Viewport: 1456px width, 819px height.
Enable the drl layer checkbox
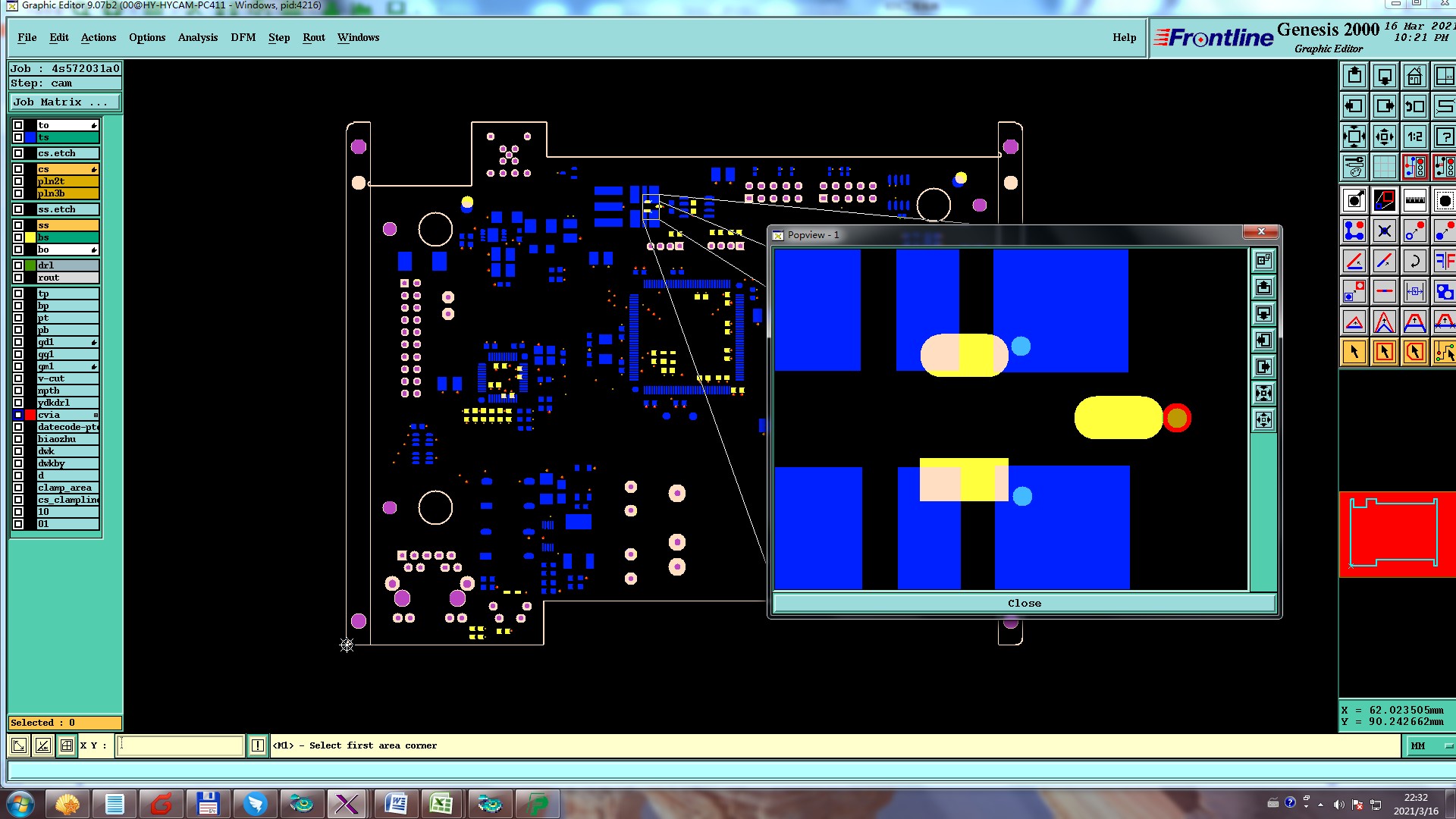(x=18, y=265)
